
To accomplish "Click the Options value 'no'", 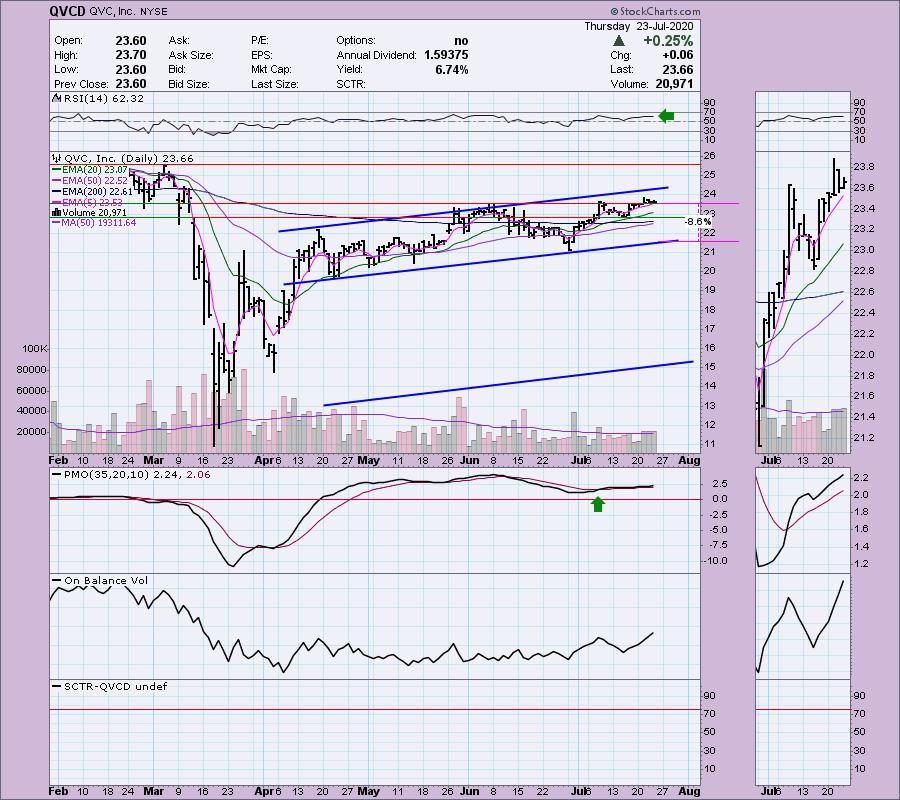I will pos(461,41).
